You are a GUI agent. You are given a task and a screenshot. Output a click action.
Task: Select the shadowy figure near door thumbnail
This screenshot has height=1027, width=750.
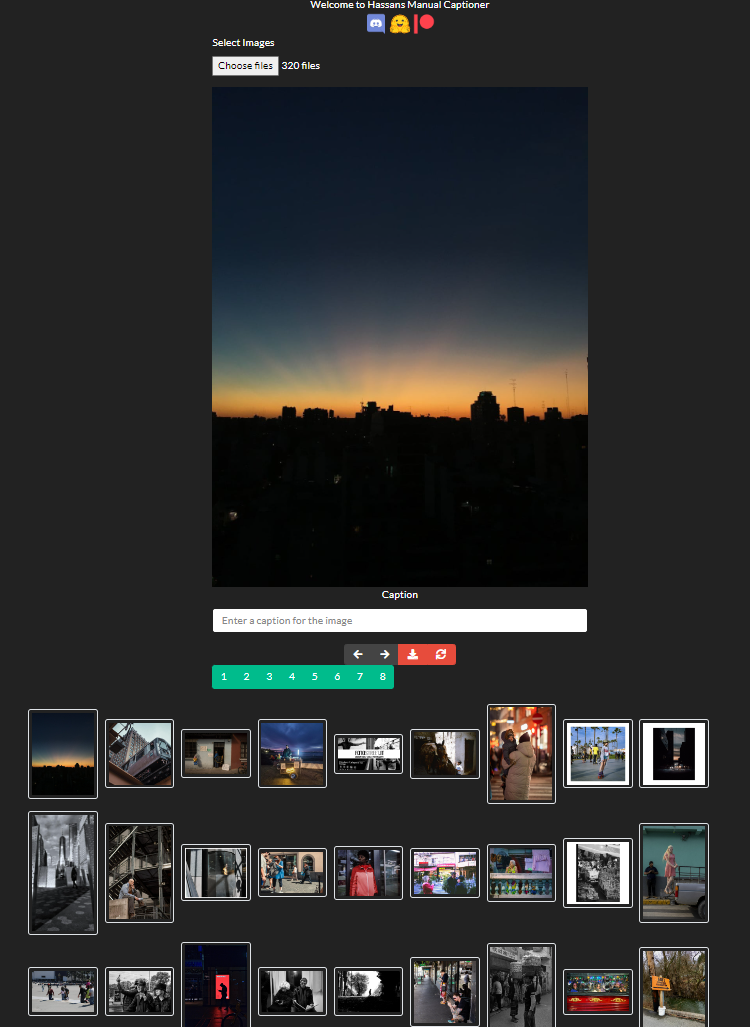click(445, 754)
